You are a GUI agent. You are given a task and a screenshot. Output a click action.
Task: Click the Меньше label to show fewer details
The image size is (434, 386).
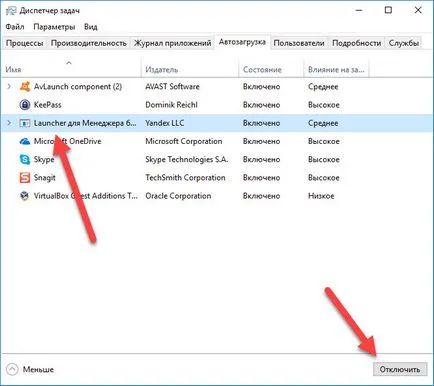(x=38, y=369)
